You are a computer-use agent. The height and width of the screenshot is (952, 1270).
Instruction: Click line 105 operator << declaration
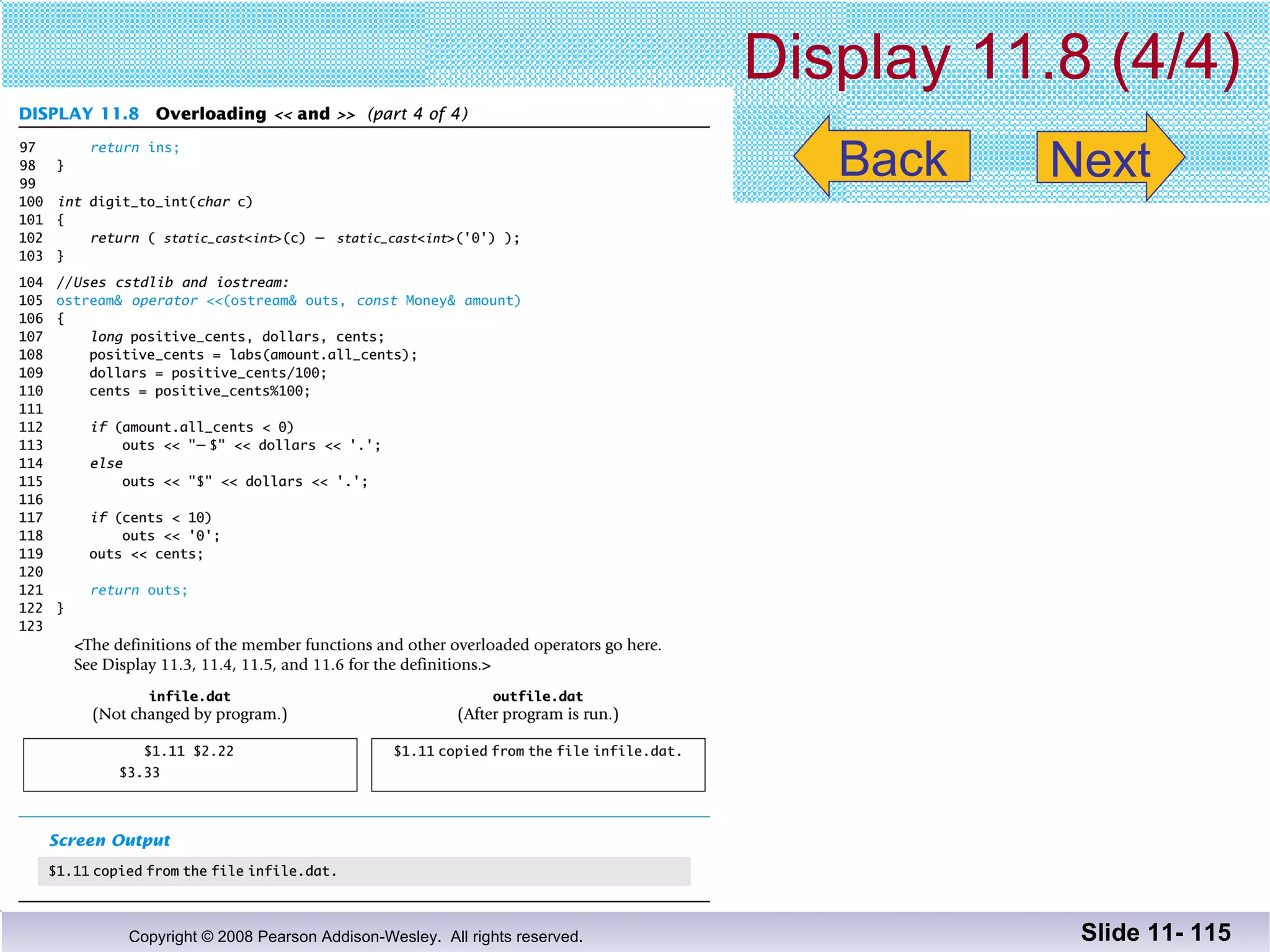(288, 301)
